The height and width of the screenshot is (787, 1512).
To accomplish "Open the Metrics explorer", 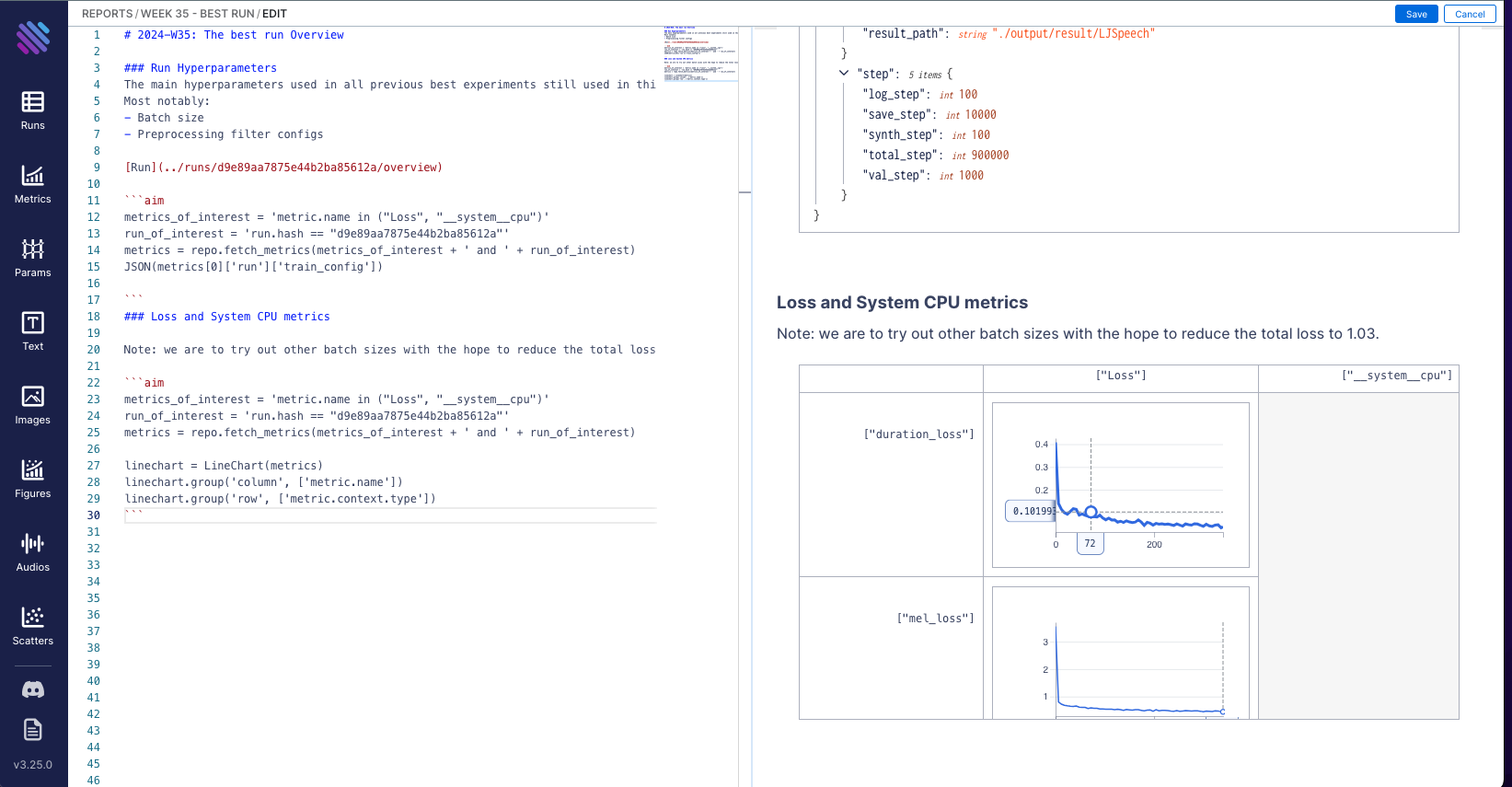I will 33,184.
